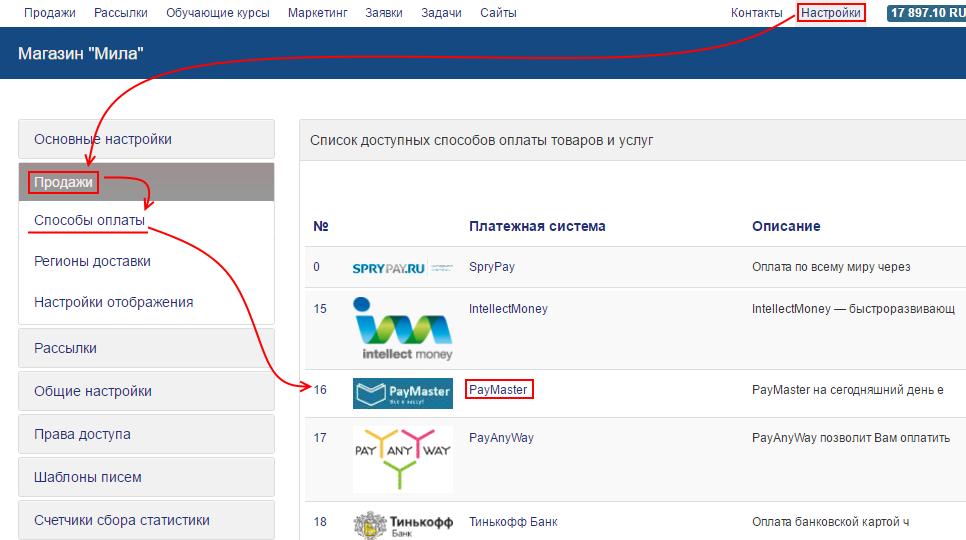
Task: Collapse the Продажи sidebar section
Action: coord(63,182)
